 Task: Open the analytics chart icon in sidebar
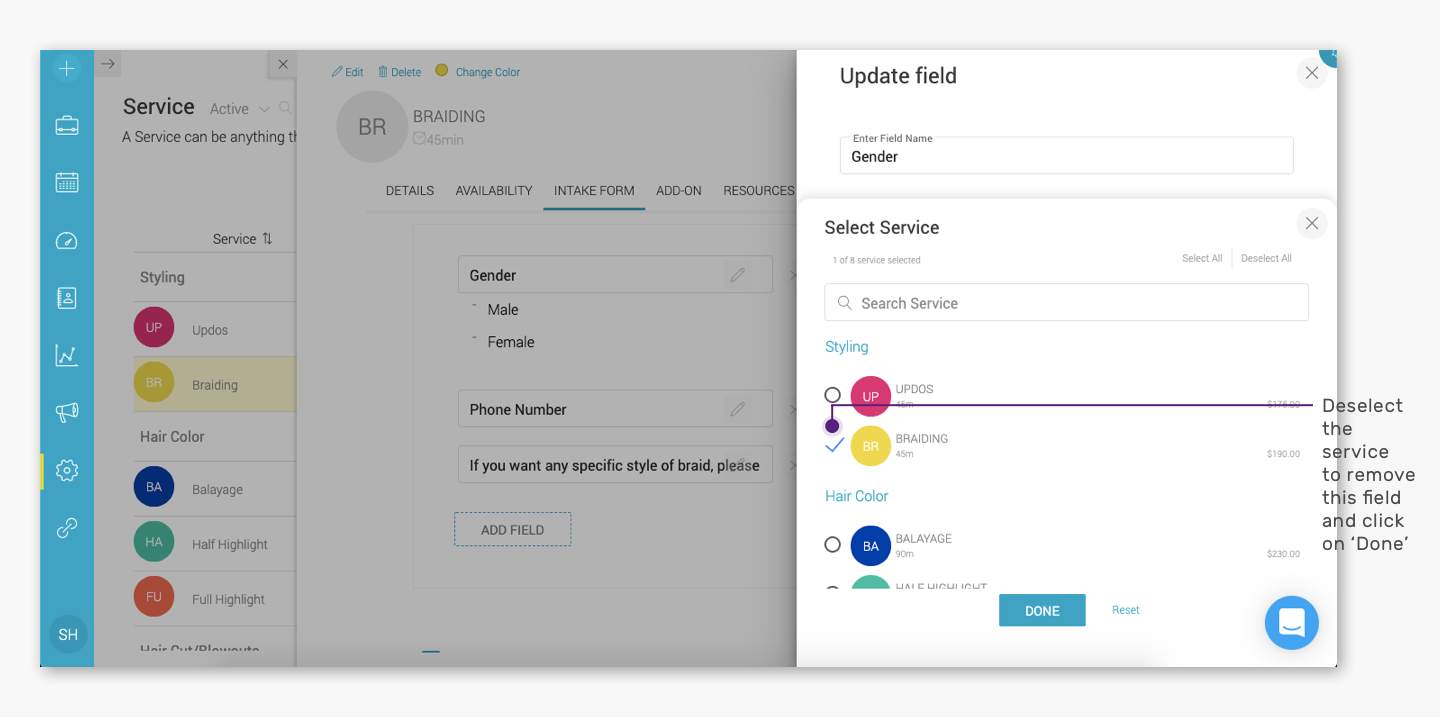pos(67,355)
